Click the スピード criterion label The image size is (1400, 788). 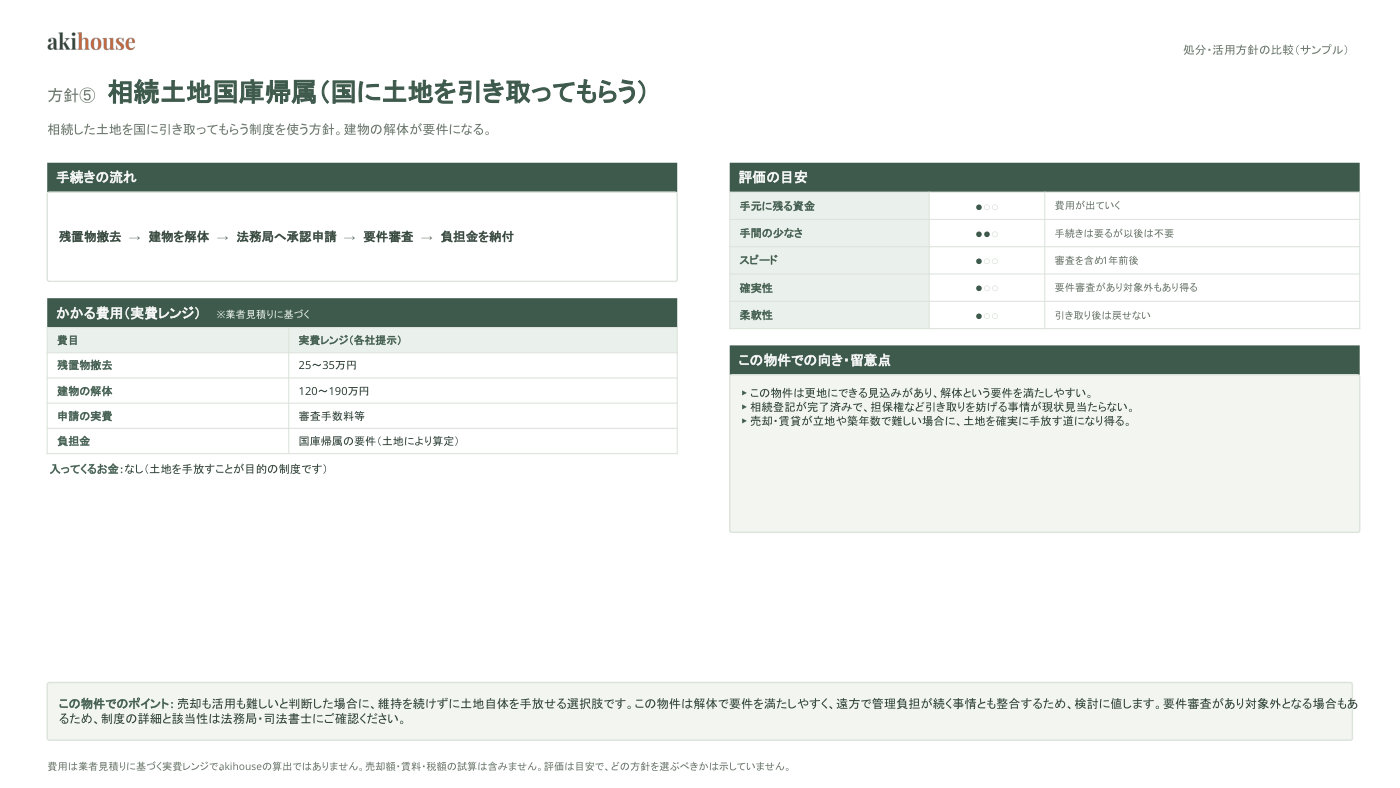[x=829, y=260]
